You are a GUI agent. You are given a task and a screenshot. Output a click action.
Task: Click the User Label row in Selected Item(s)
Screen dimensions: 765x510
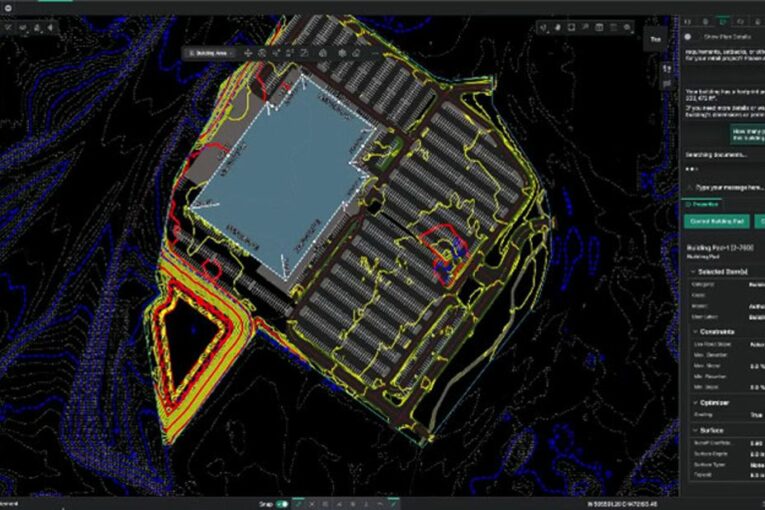[725, 317]
